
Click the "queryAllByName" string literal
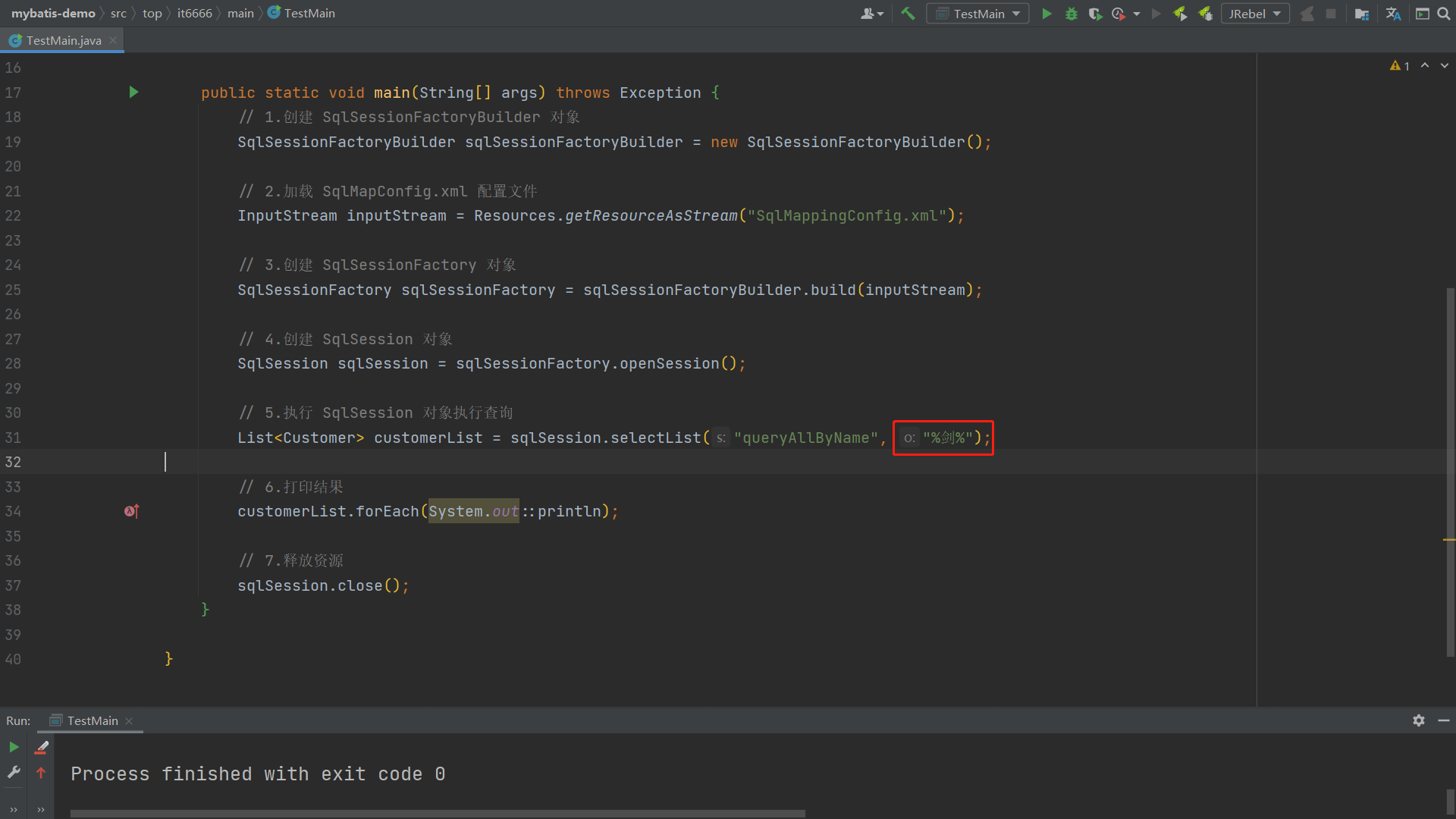(x=805, y=438)
